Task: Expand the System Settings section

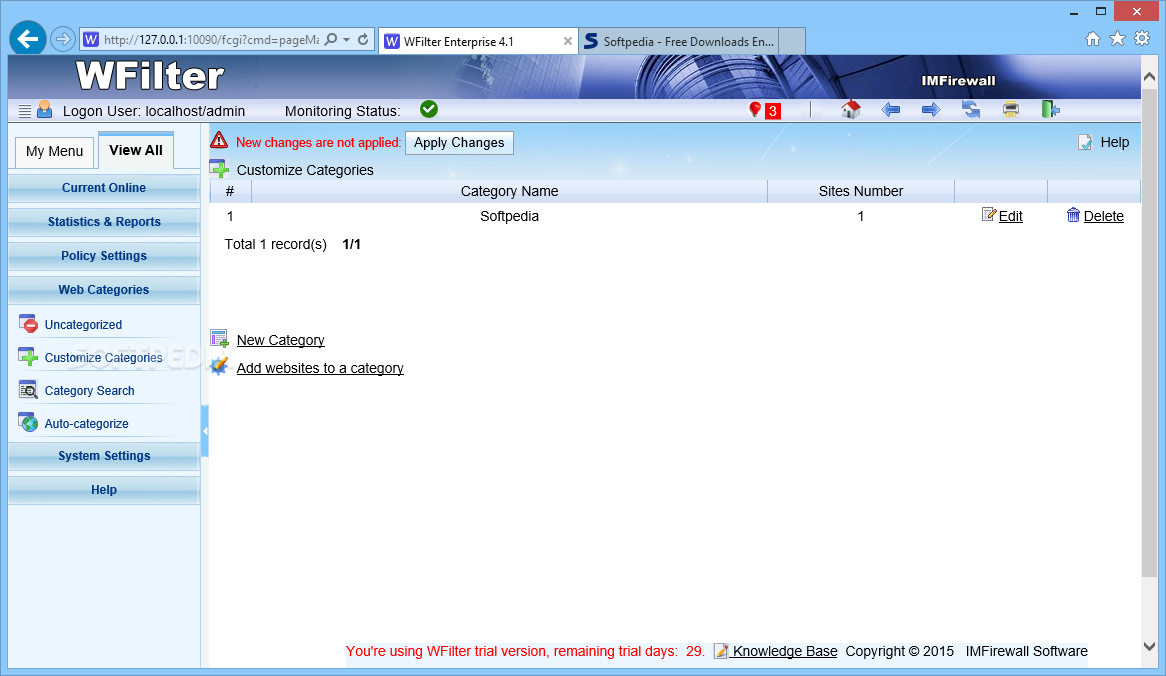Action: coord(104,456)
